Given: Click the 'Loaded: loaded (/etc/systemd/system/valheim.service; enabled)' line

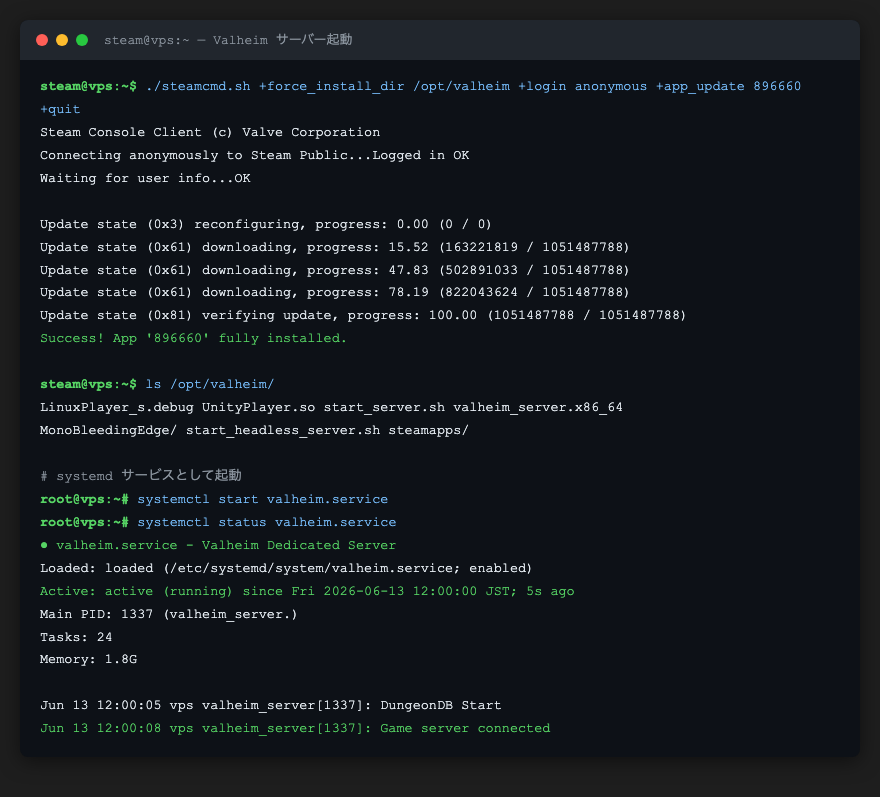Looking at the screenshot, I should [x=286, y=569].
